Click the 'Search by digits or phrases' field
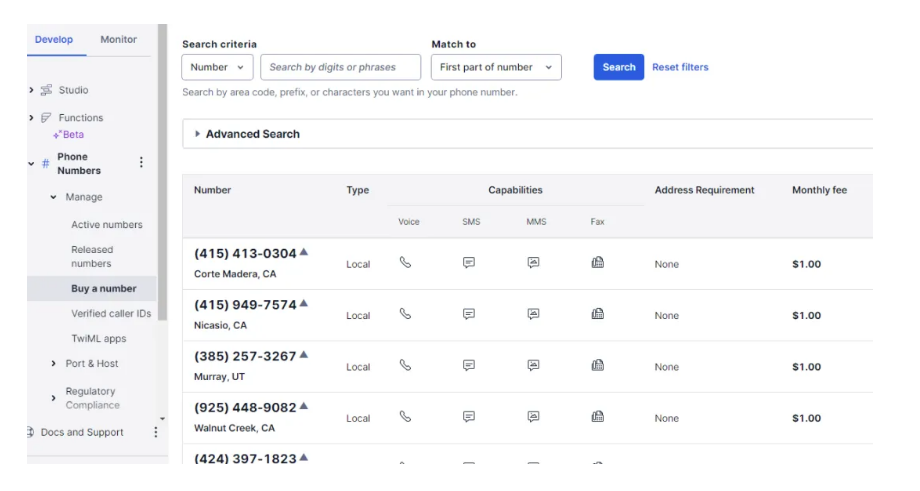The image size is (920, 491). click(340, 67)
